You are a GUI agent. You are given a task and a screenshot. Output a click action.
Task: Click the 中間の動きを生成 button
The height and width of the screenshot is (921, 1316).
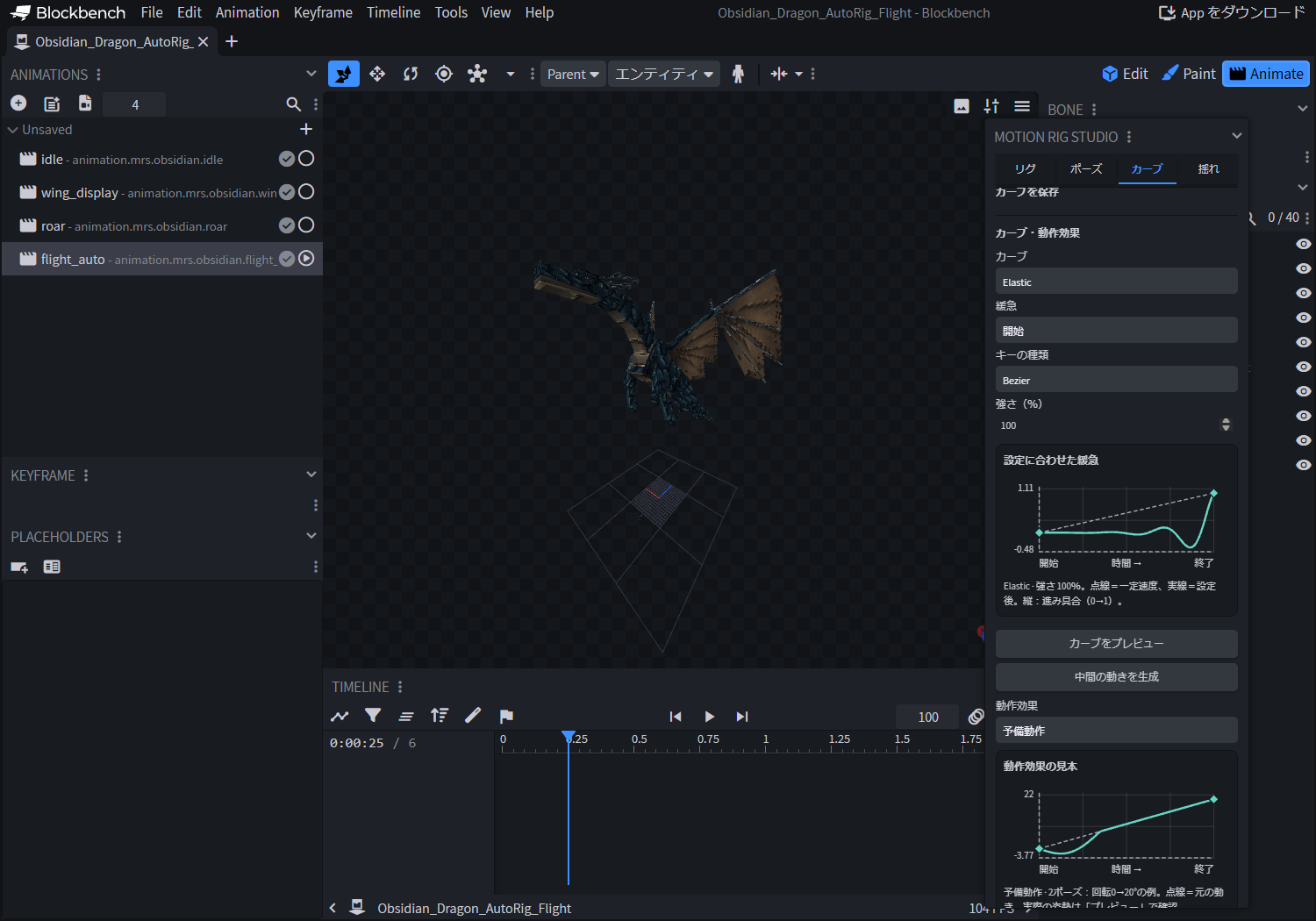1116,676
